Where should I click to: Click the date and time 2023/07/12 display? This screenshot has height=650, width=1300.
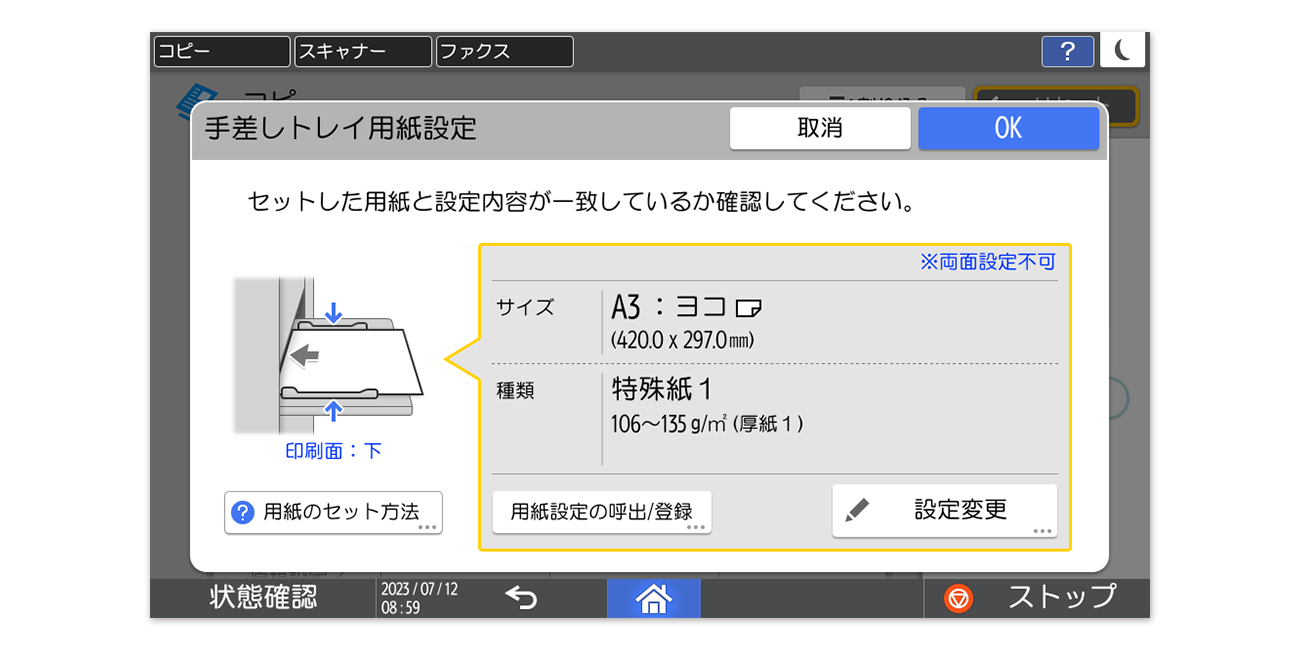click(x=419, y=598)
